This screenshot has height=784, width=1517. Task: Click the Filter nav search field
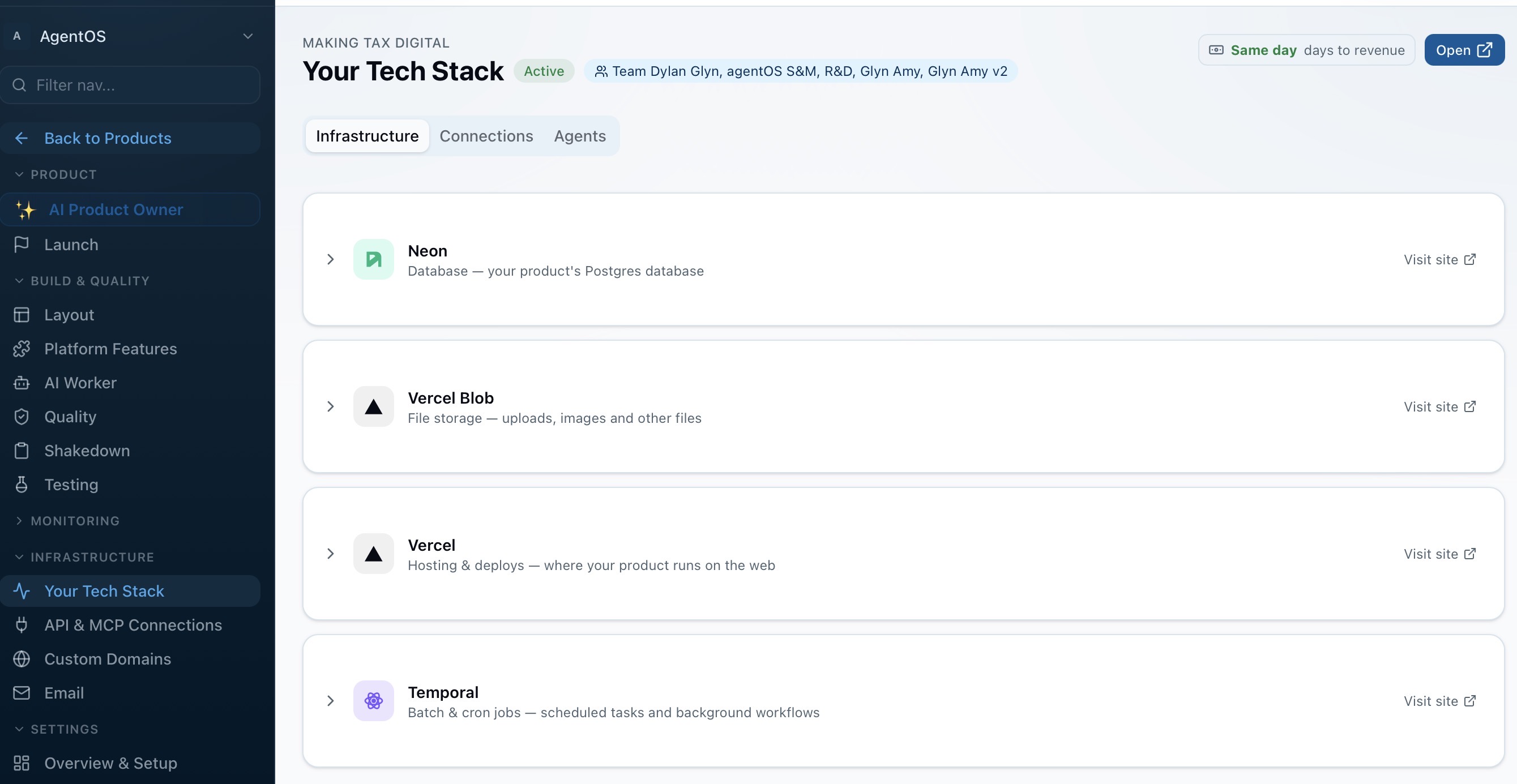(130, 85)
